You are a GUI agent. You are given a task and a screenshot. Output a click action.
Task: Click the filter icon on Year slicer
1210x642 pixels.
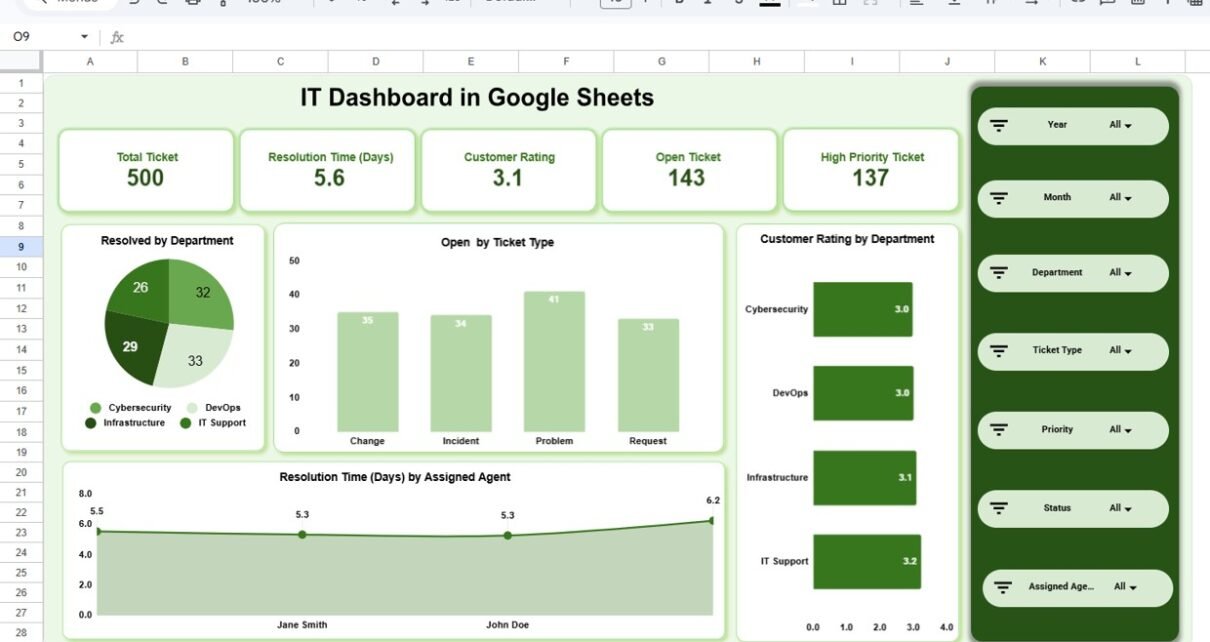click(x=998, y=126)
